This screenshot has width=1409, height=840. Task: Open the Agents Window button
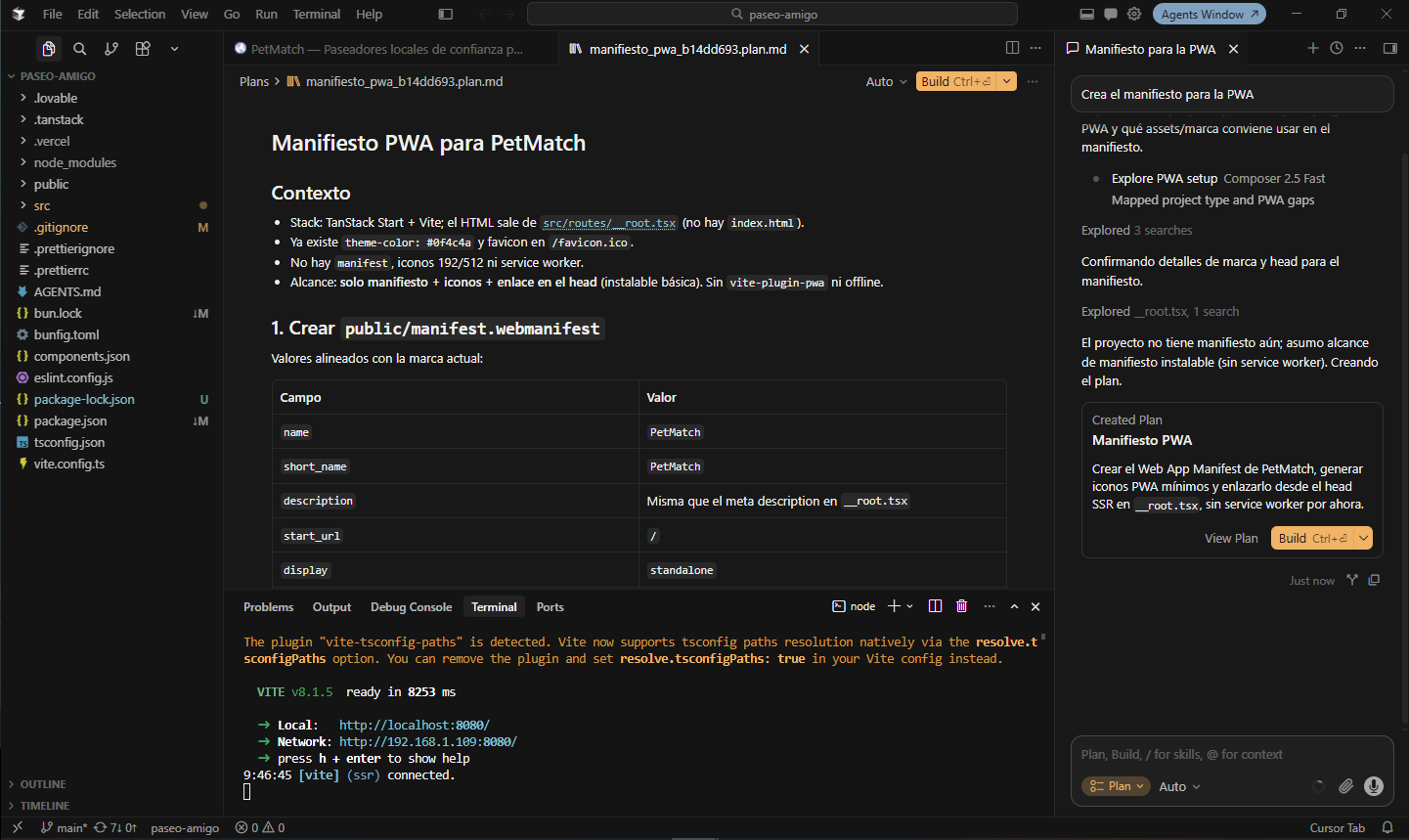1210,14
